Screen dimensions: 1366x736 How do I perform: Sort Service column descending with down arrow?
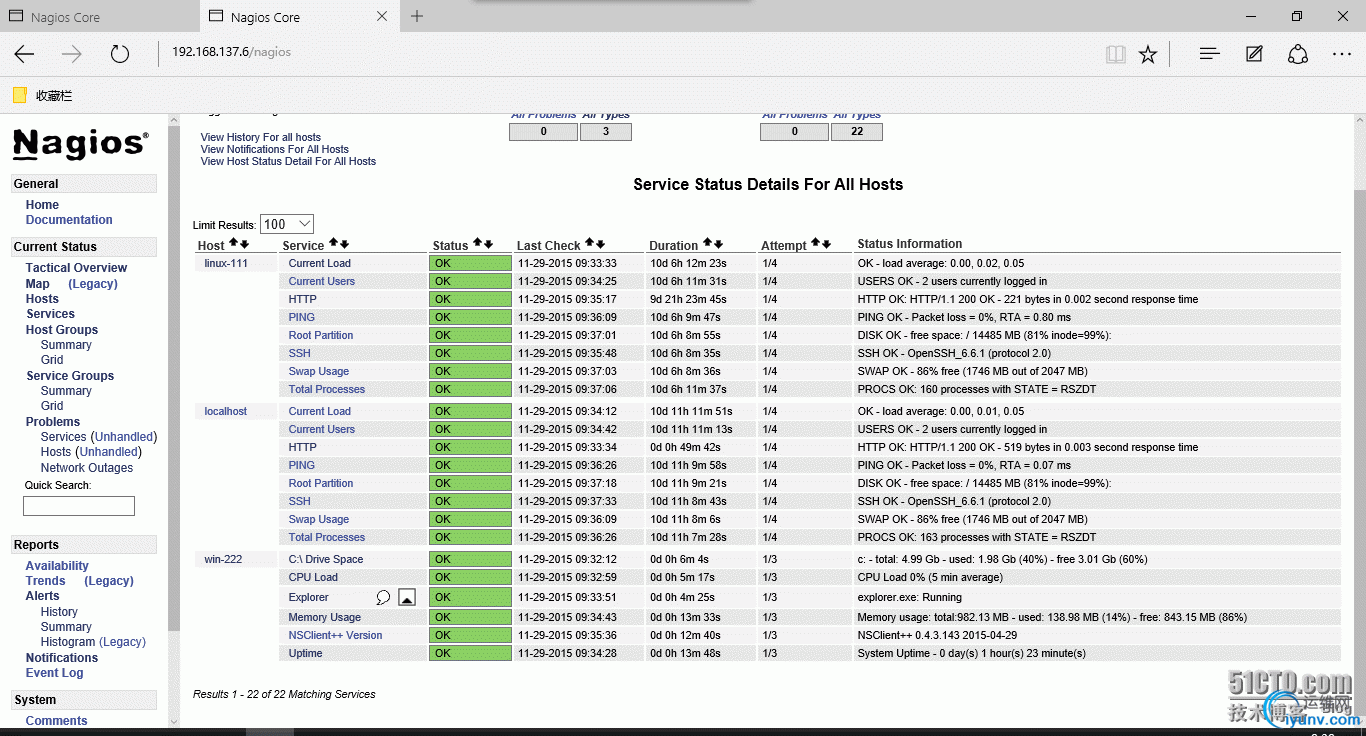(x=344, y=243)
